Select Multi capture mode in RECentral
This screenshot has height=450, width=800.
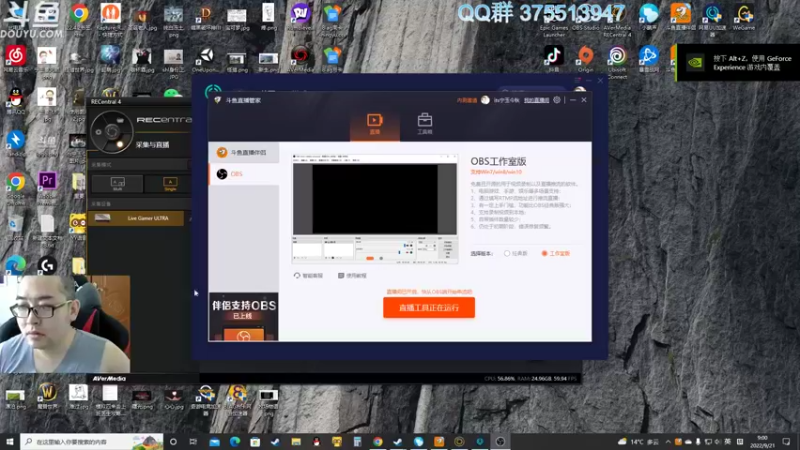pyautogui.click(x=117, y=184)
